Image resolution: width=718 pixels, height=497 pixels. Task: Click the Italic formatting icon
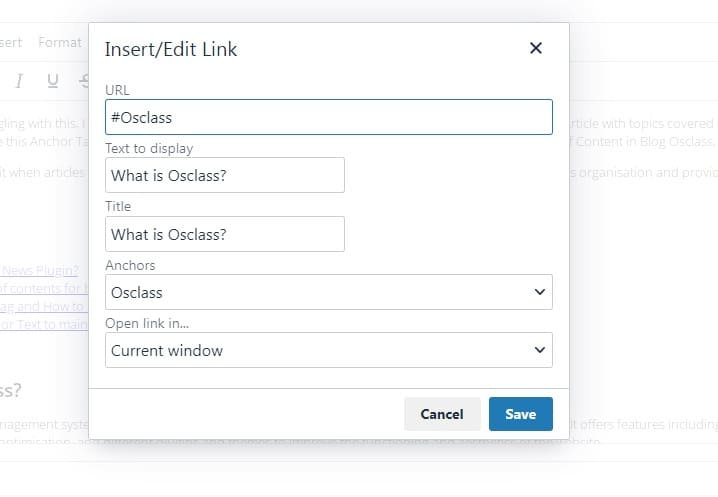click(x=20, y=81)
